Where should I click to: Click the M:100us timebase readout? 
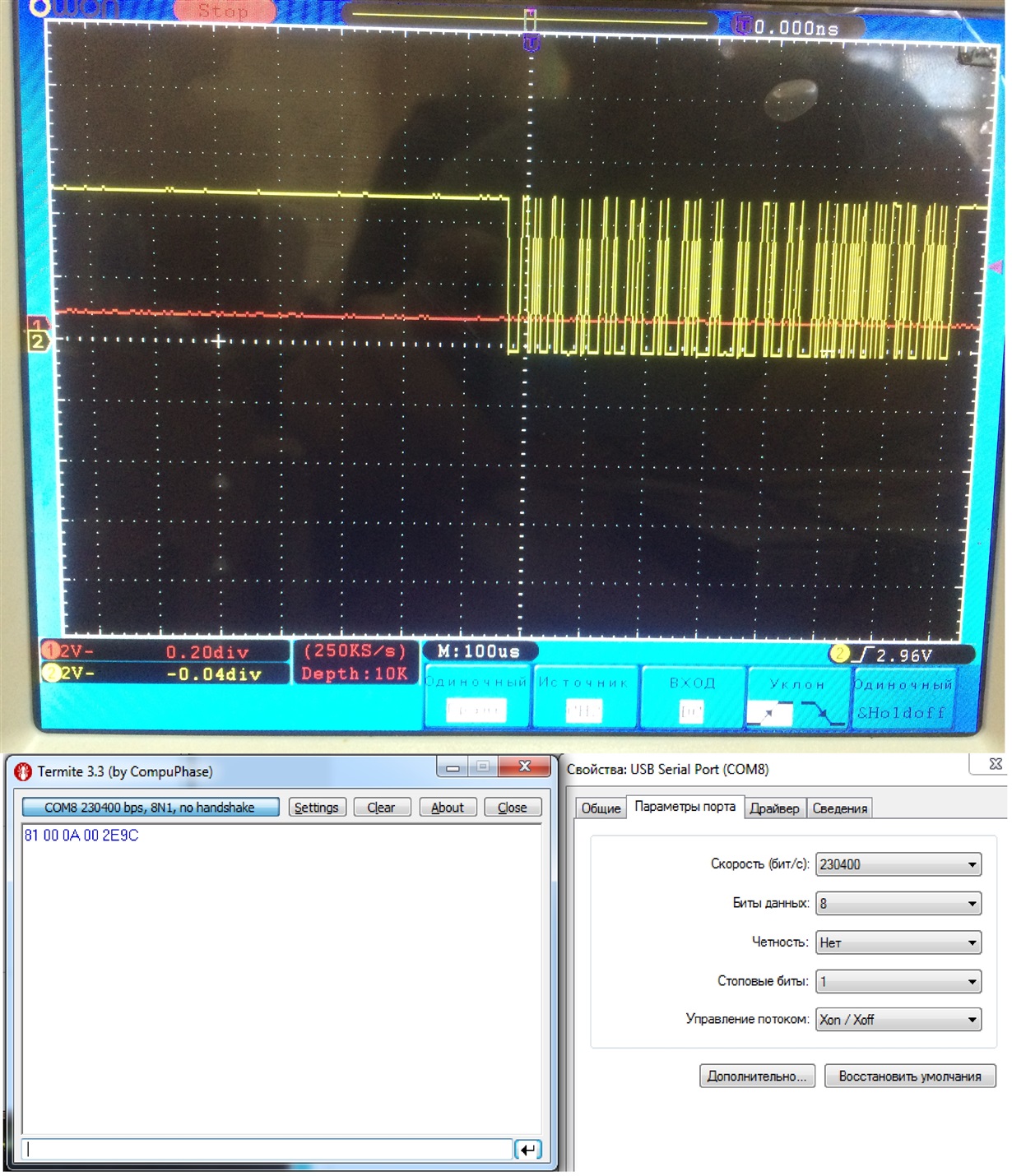click(x=480, y=651)
